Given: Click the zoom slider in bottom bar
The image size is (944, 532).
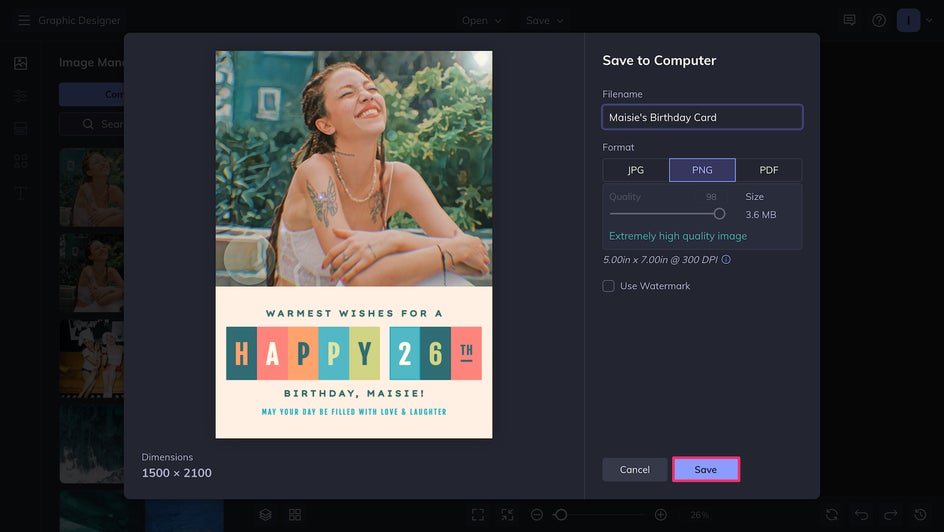Looking at the screenshot, I should pos(599,515).
